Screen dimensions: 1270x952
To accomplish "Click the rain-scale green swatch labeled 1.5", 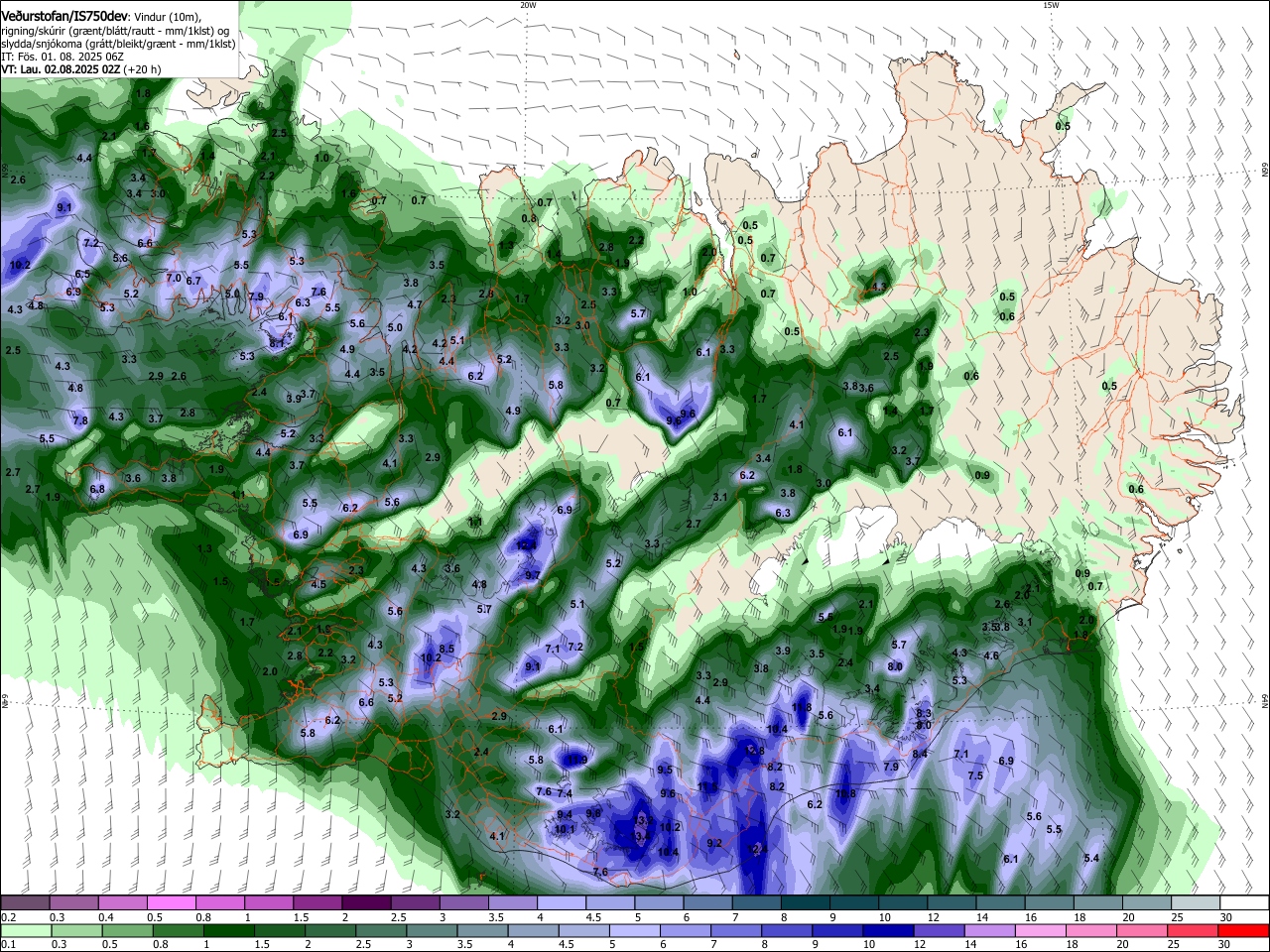I will coord(280,930).
